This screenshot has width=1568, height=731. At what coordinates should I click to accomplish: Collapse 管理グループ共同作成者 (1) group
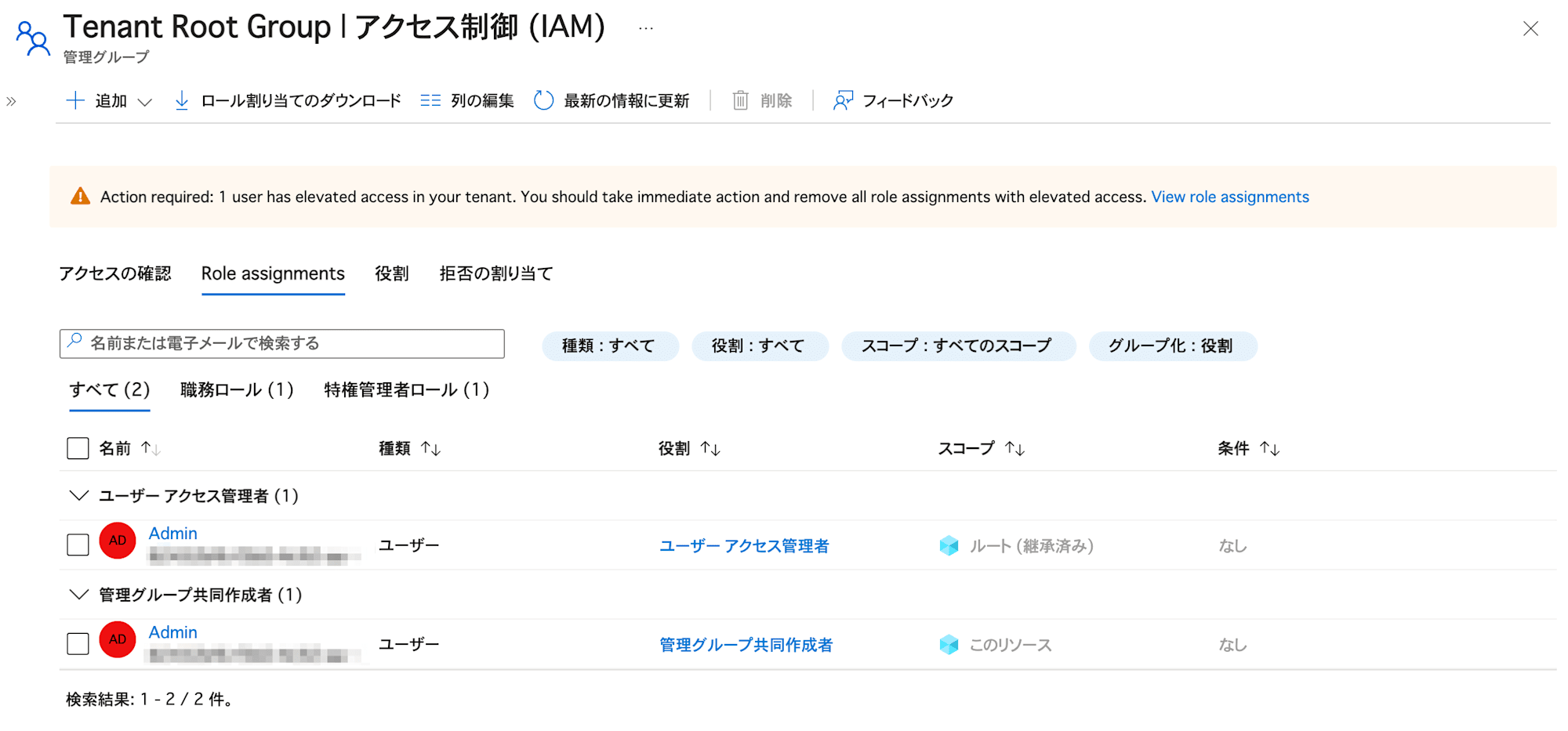(x=78, y=594)
